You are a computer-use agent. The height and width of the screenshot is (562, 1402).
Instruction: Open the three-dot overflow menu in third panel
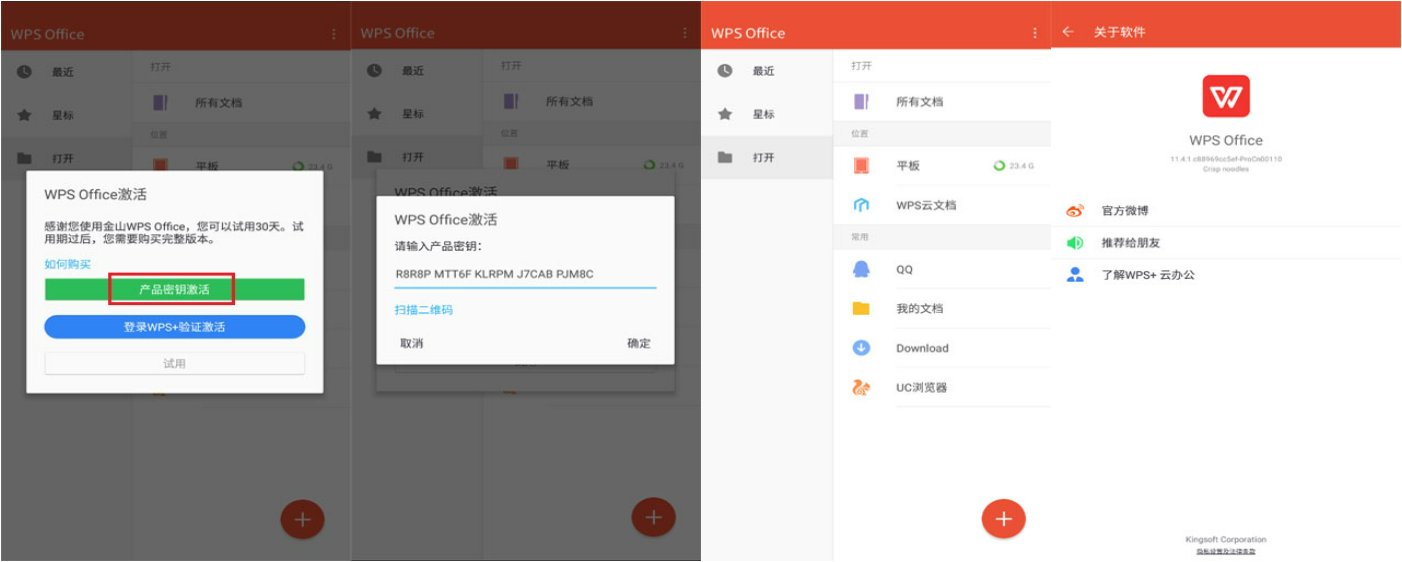pos(1035,33)
